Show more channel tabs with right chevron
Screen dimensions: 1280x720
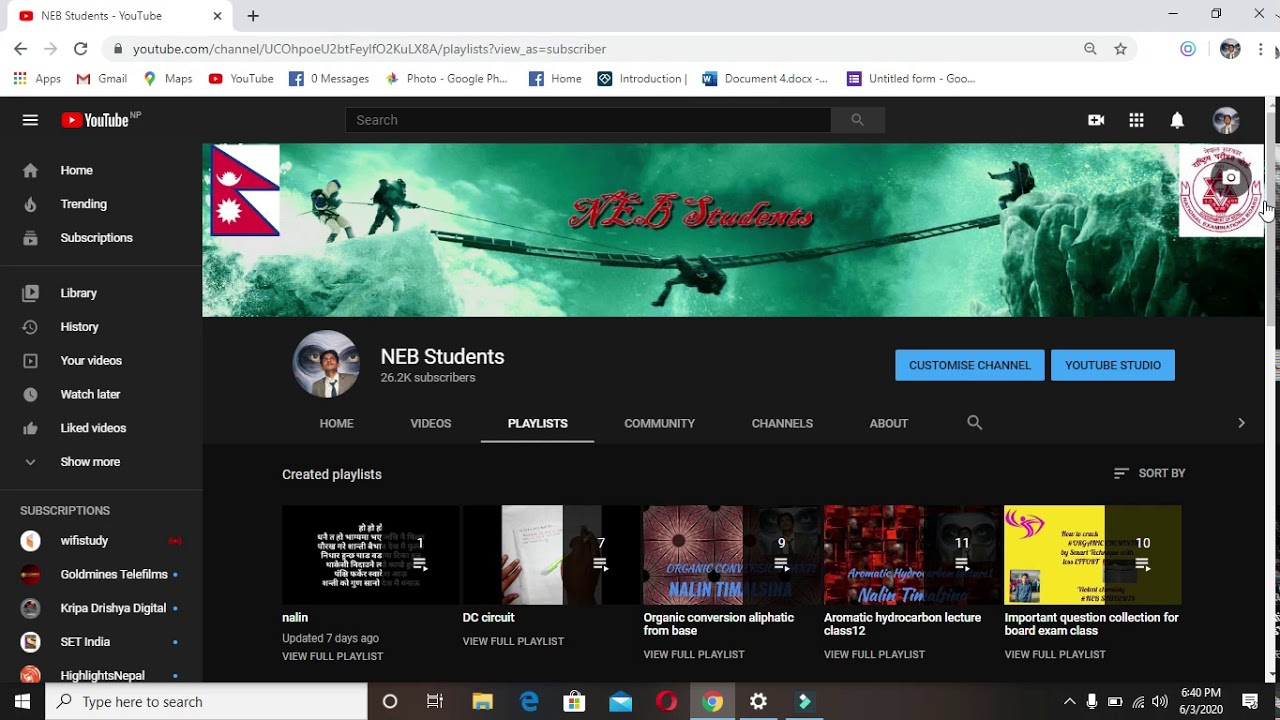pos(1241,423)
